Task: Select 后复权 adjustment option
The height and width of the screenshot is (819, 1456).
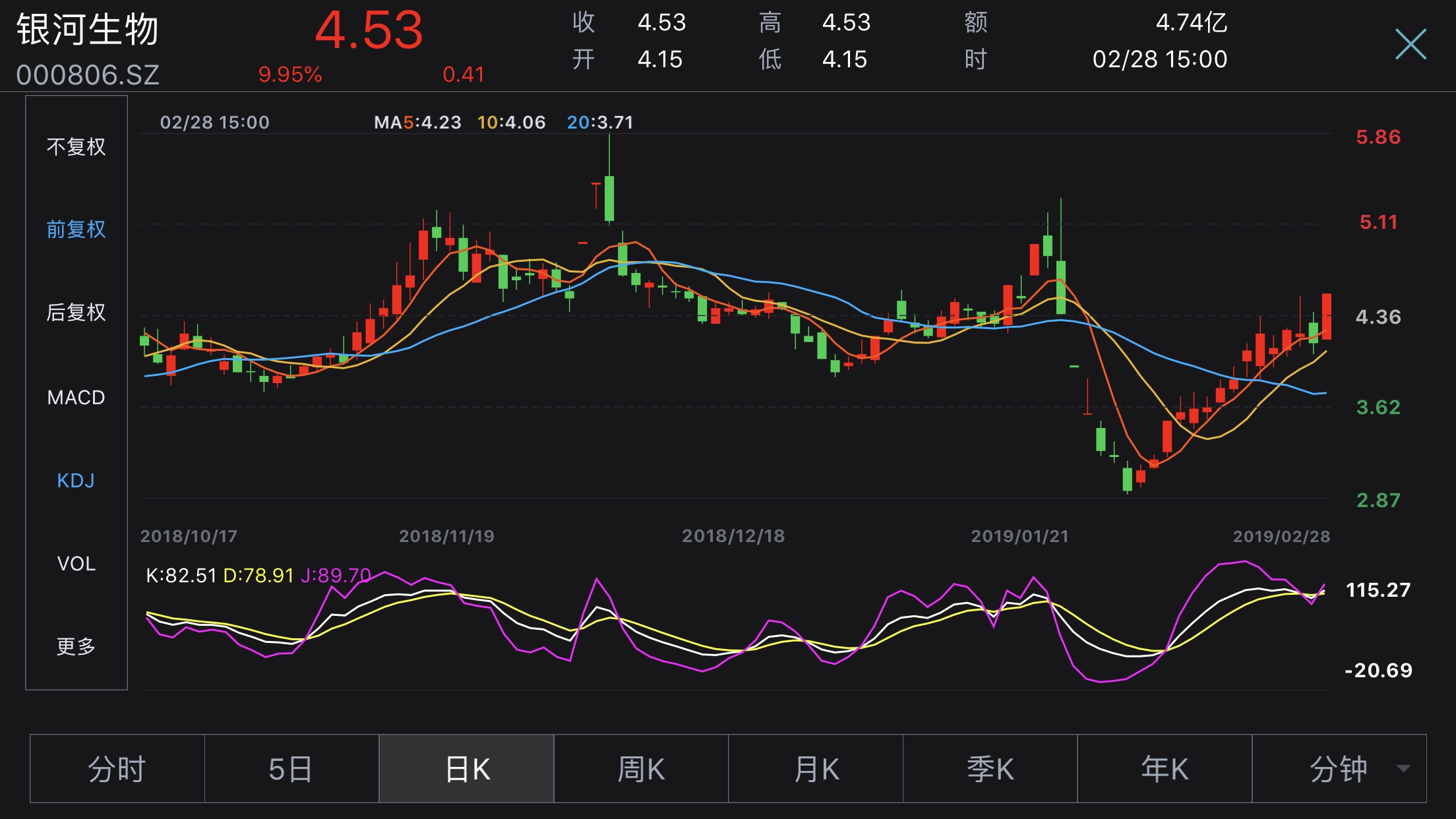Action: pos(76,312)
